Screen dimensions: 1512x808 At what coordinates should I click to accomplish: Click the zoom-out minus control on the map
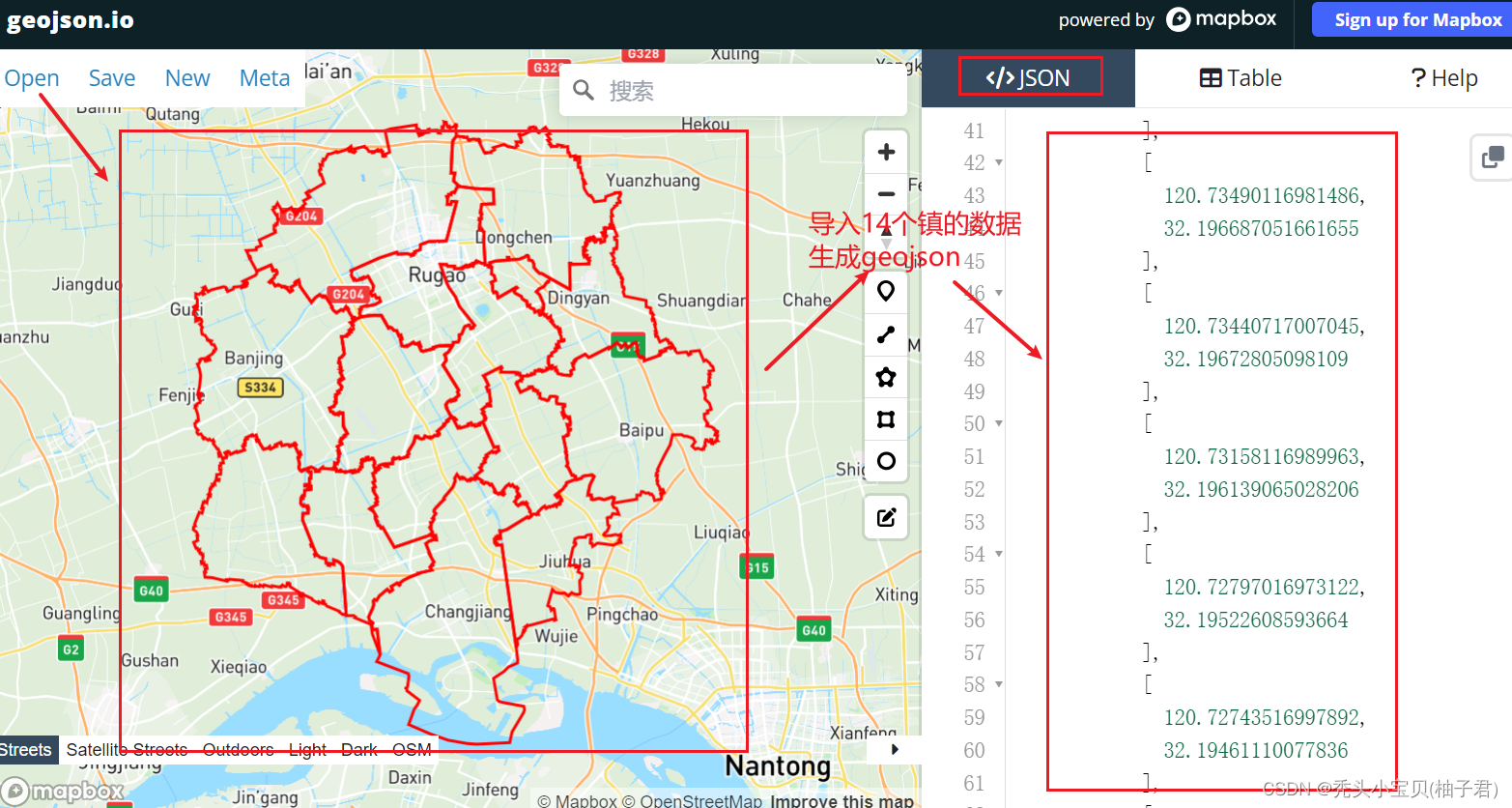[886, 193]
